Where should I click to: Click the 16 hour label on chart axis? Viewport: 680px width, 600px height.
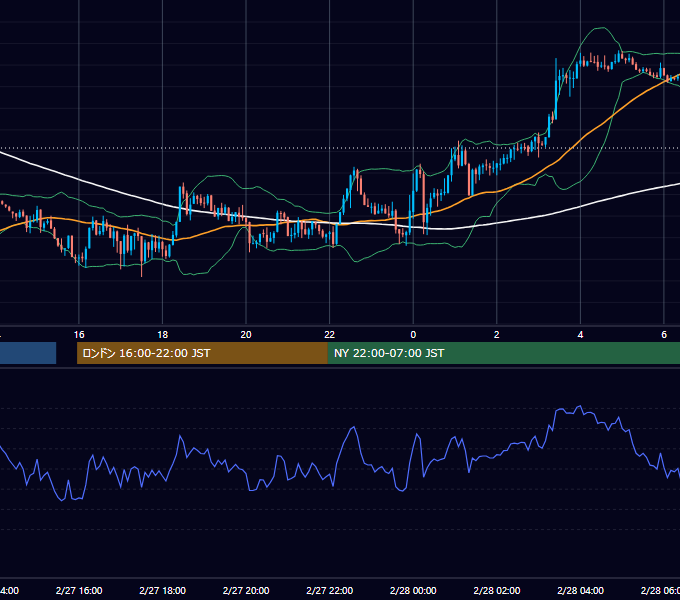click(79, 335)
